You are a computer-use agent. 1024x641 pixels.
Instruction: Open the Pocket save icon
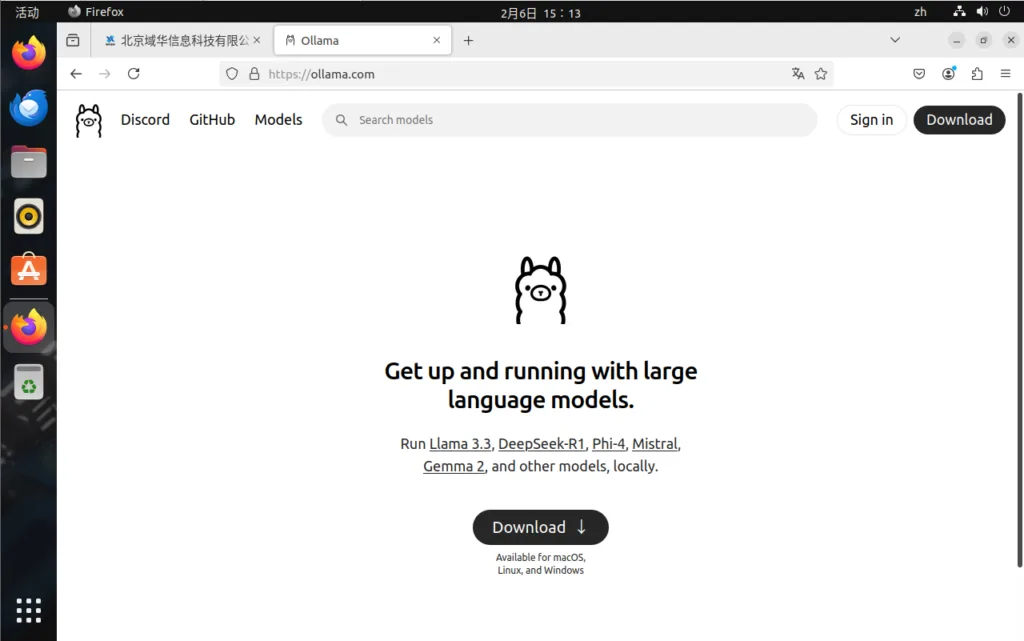coord(919,74)
